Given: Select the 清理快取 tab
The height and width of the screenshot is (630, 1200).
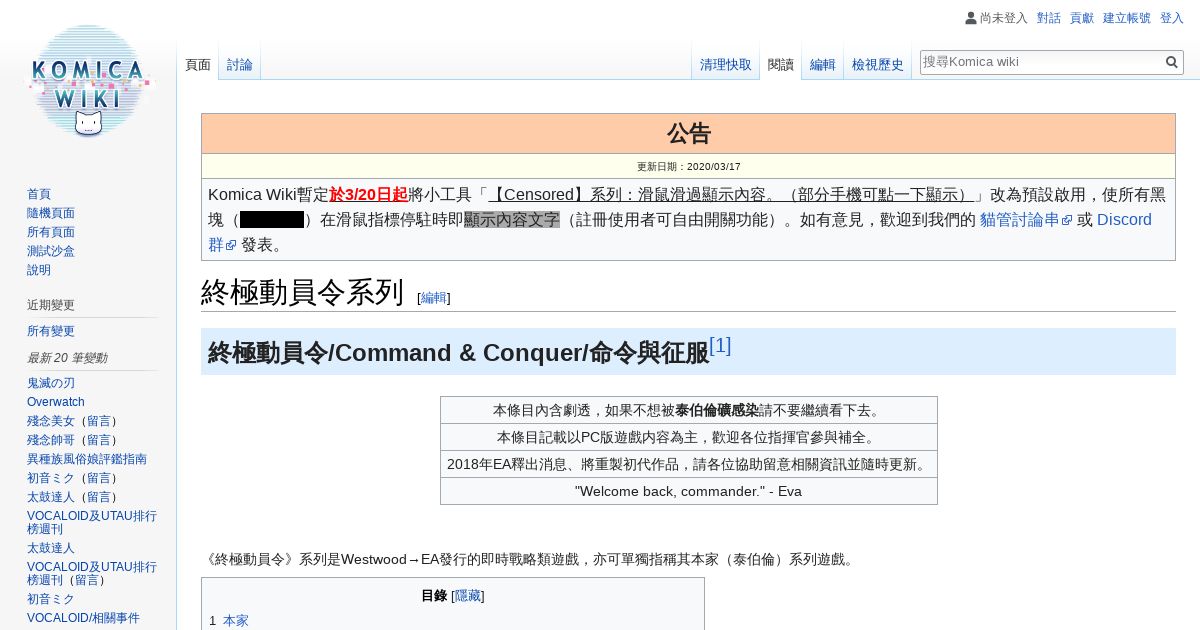Looking at the screenshot, I should [726, 64].
